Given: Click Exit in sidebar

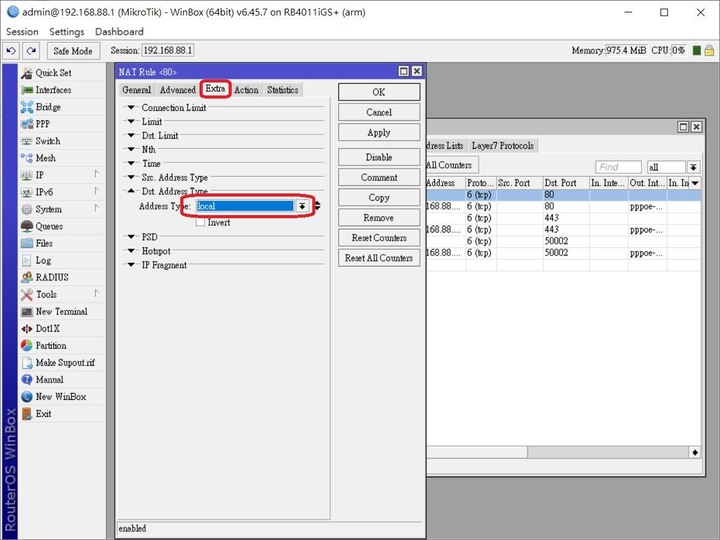Looking at the screenshot, I should [x=43, y=414].
